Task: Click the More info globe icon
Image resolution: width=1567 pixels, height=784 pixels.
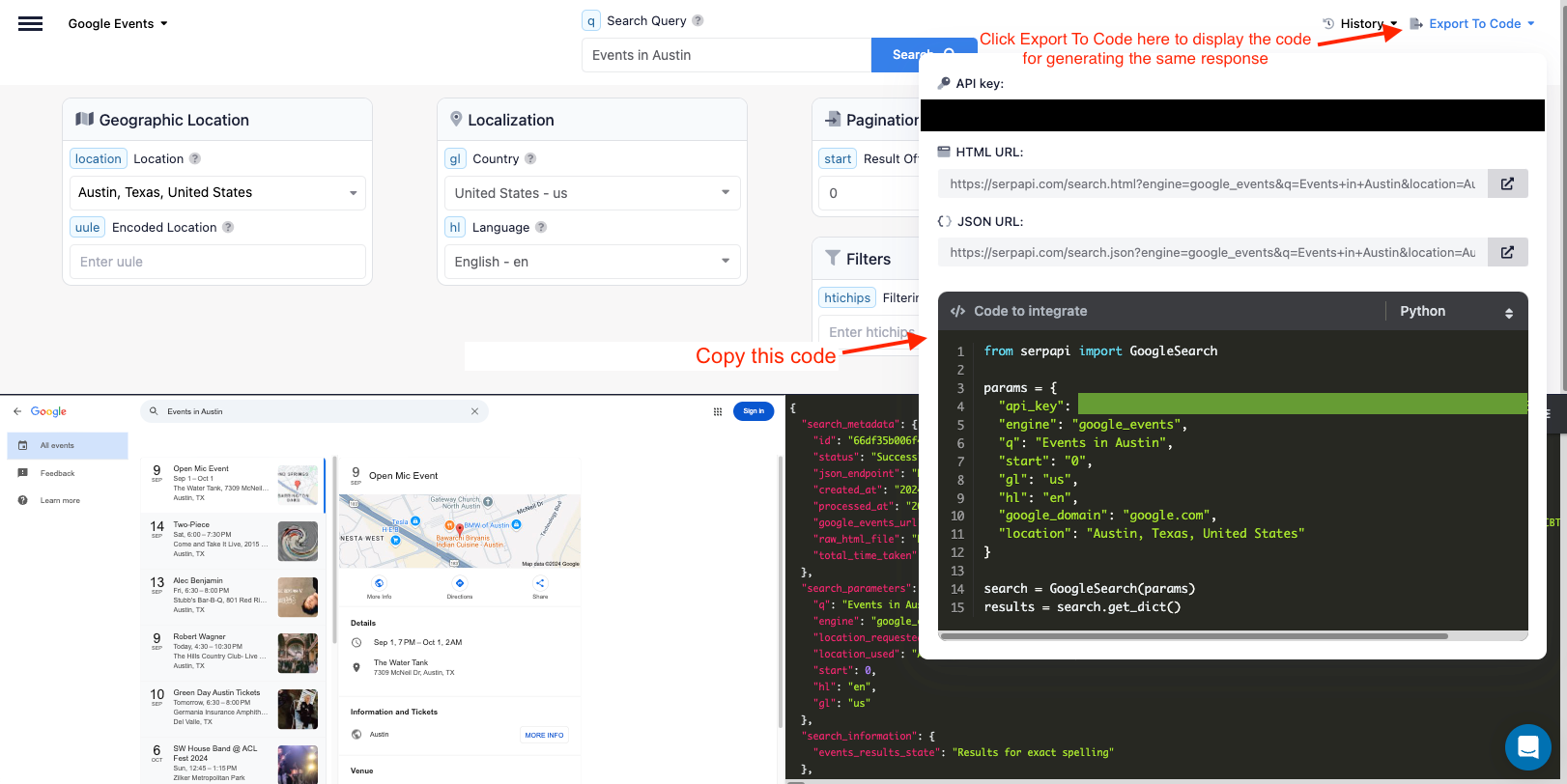Action: pyautogui.click(x=379, y=583)
